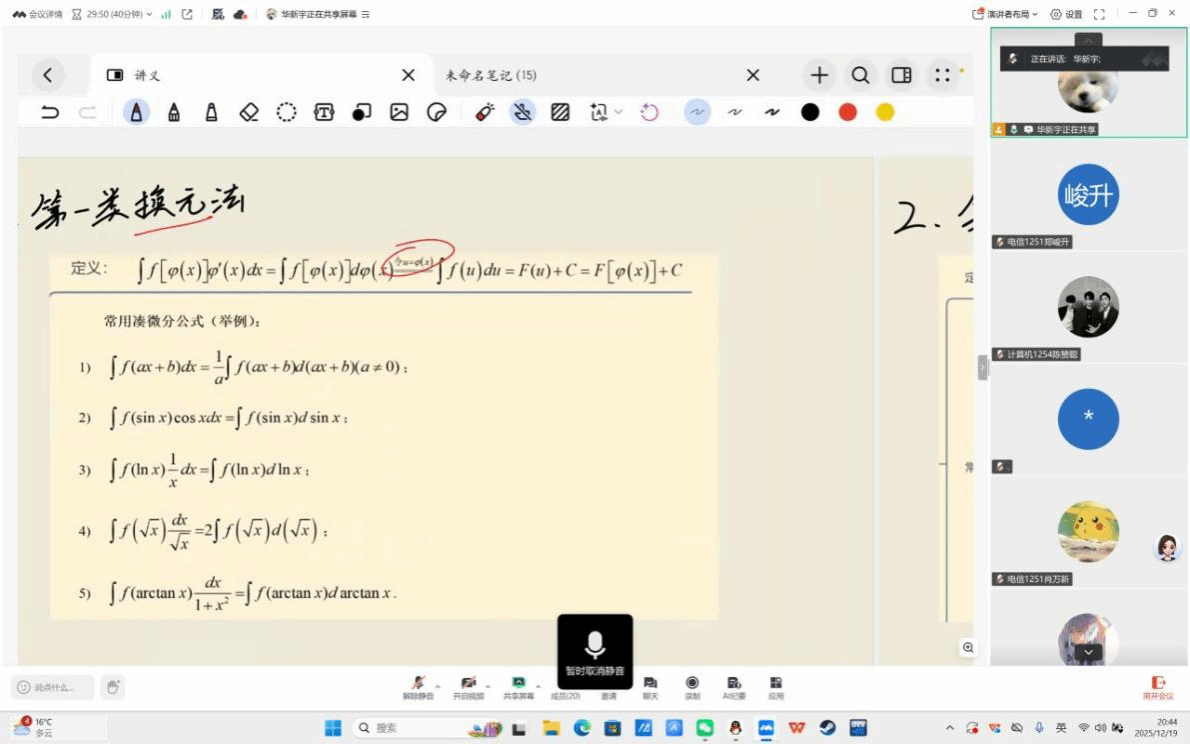Screen dimensions: 1190x744
Task: Select the 讲义 tab
Action: coord(147,75)
